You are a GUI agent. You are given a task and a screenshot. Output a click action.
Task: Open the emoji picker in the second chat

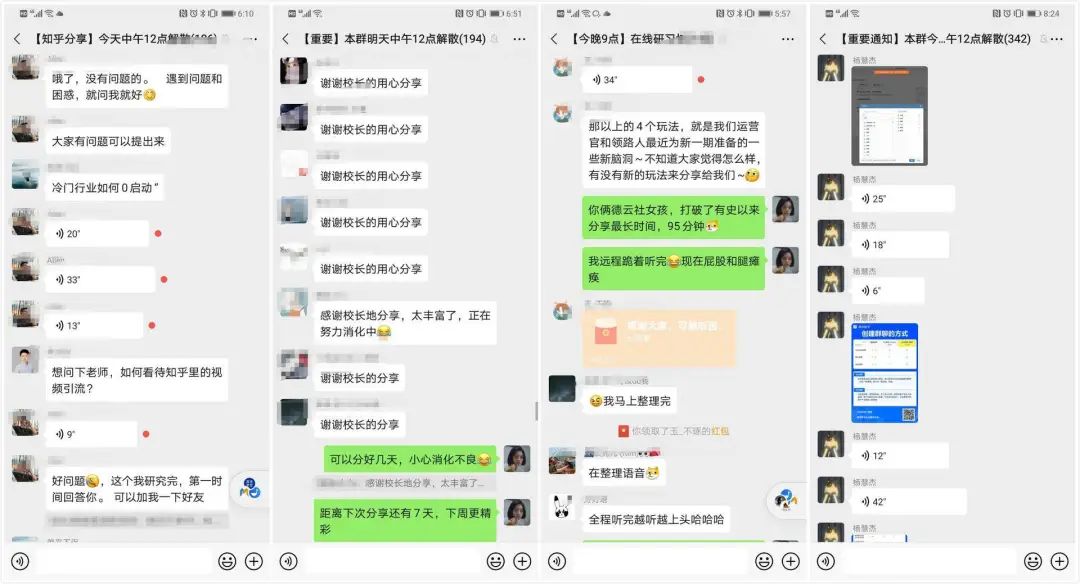495,561
